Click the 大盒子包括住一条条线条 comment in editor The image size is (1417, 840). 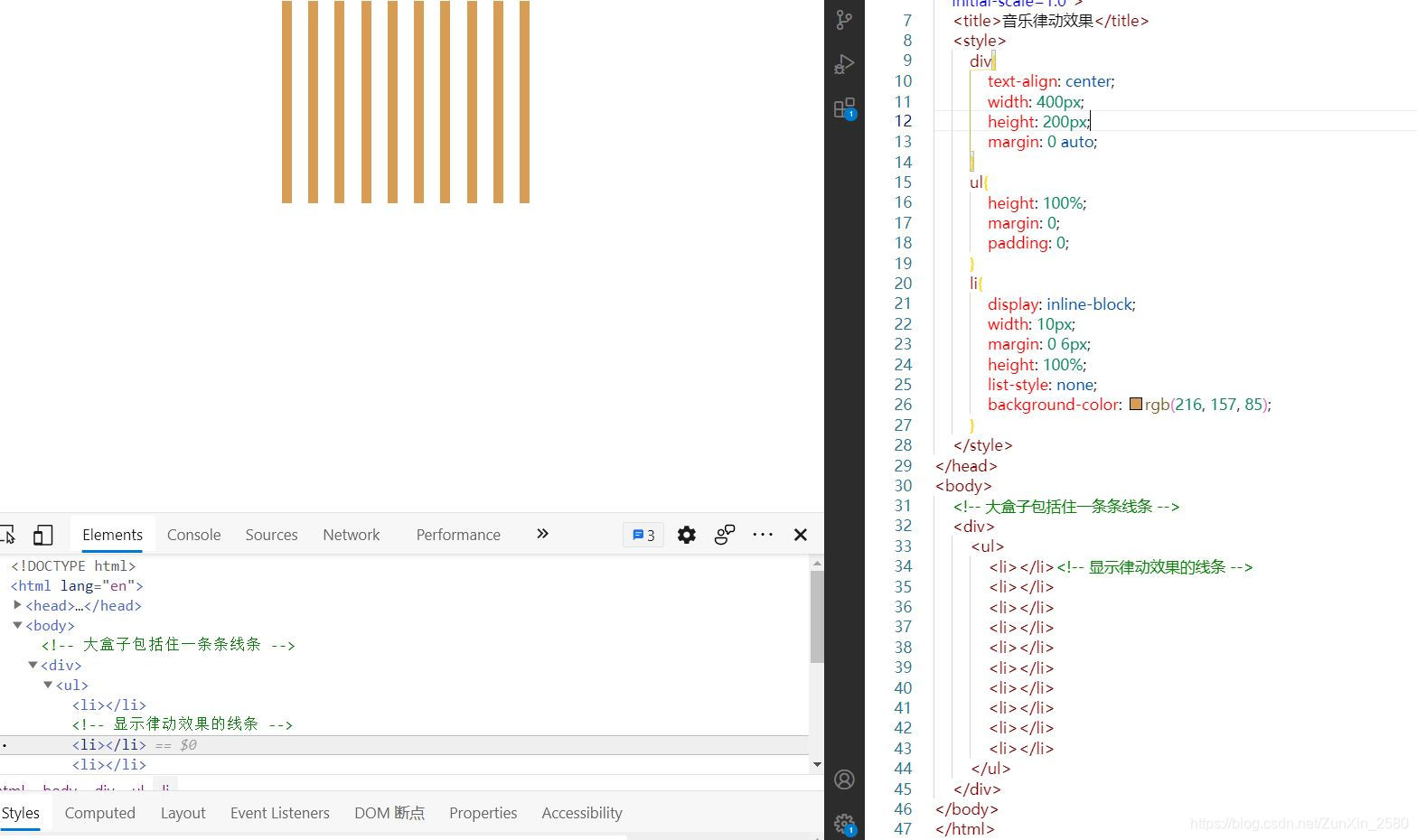(x=1066, y=506)
